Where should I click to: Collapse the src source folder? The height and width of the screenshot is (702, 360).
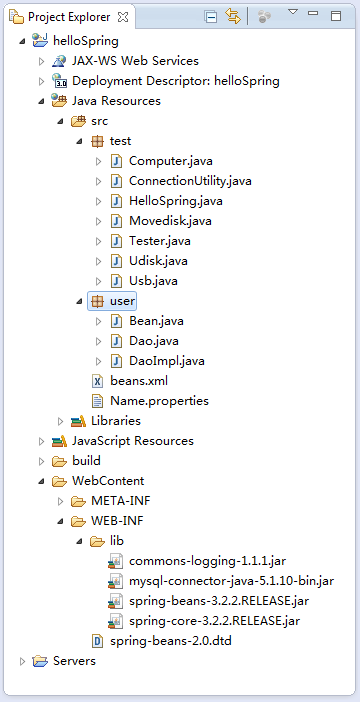coord(60,121)
